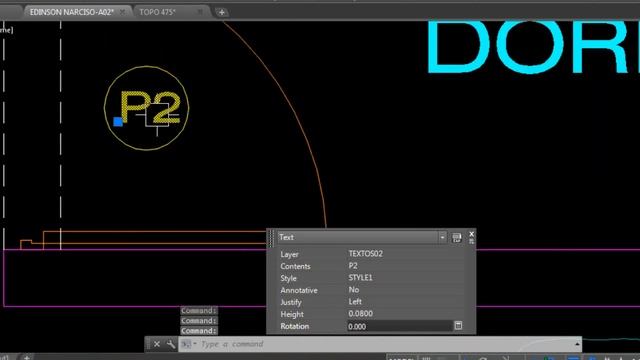Open the recent commands dropdown
This screenshot has height=360, width=640.
coord(188,344)
